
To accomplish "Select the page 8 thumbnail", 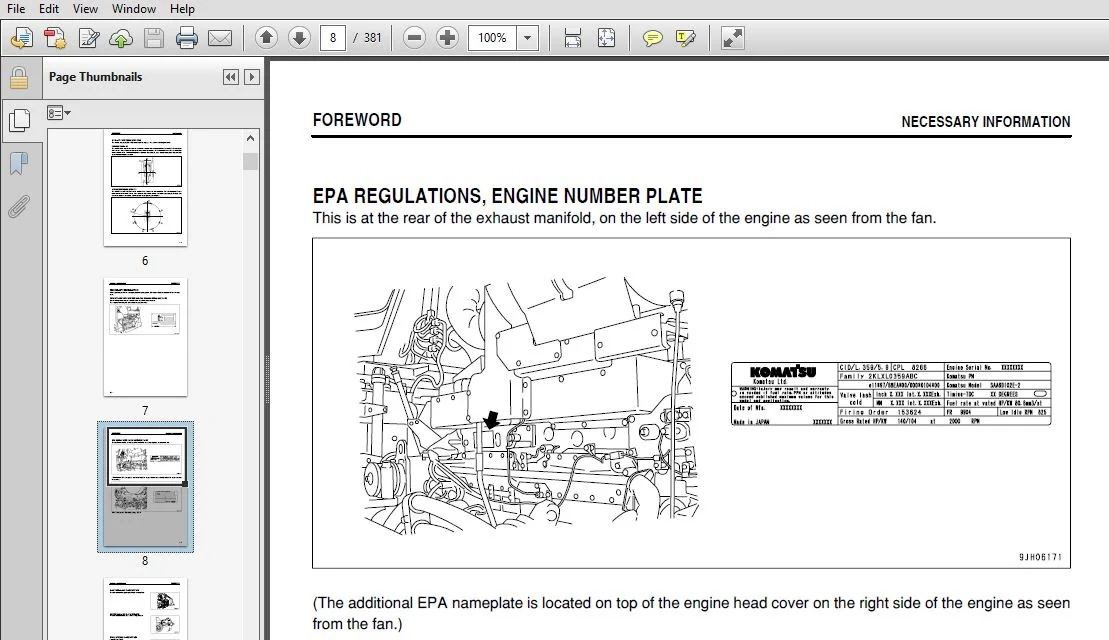I will [x=146, y=487].
